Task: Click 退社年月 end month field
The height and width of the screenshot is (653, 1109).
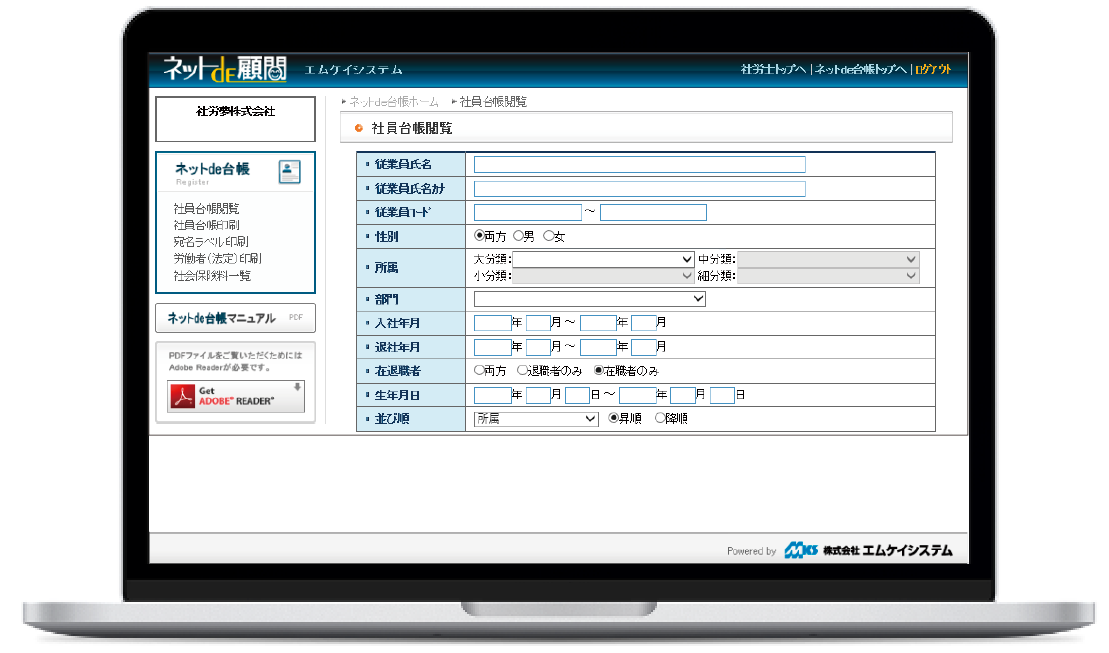Action: tap(644, 347)
